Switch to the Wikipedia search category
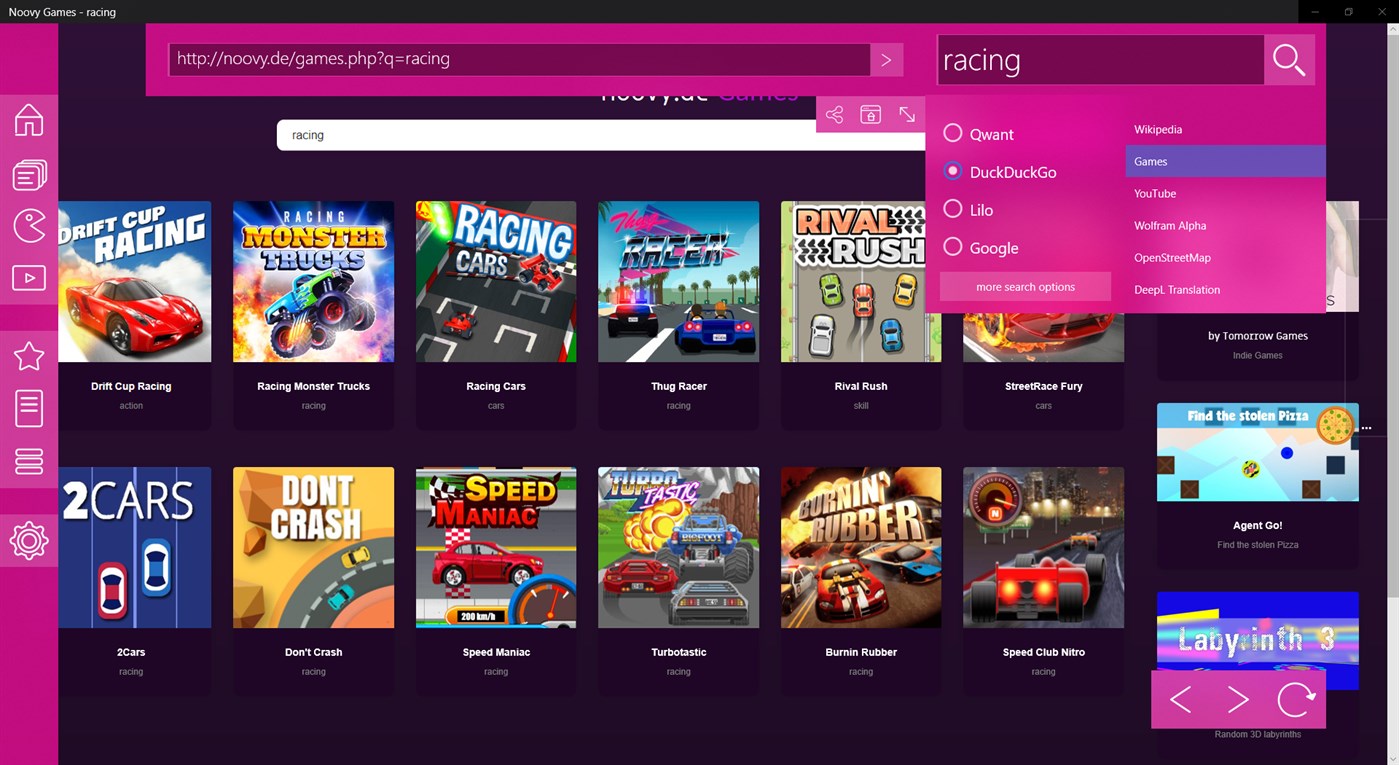The image size is (1399, 765). click(x=1157, y=129)
